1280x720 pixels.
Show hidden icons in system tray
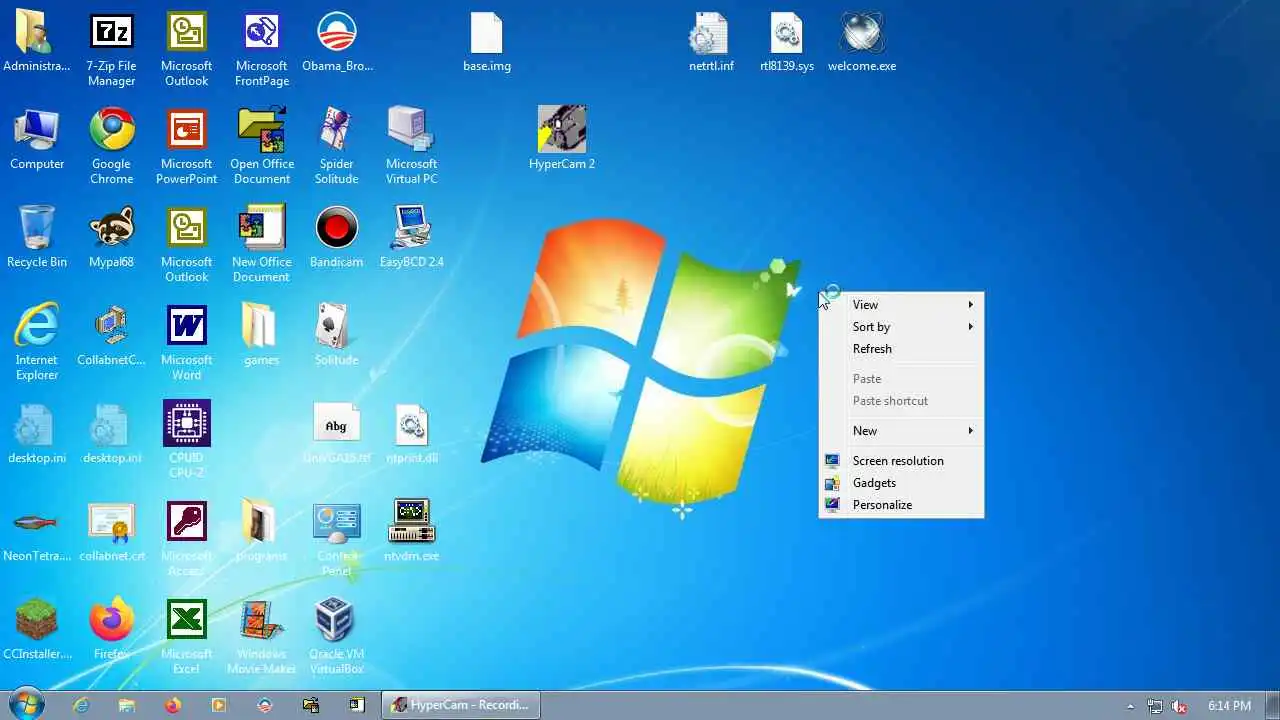(1131, 706)
